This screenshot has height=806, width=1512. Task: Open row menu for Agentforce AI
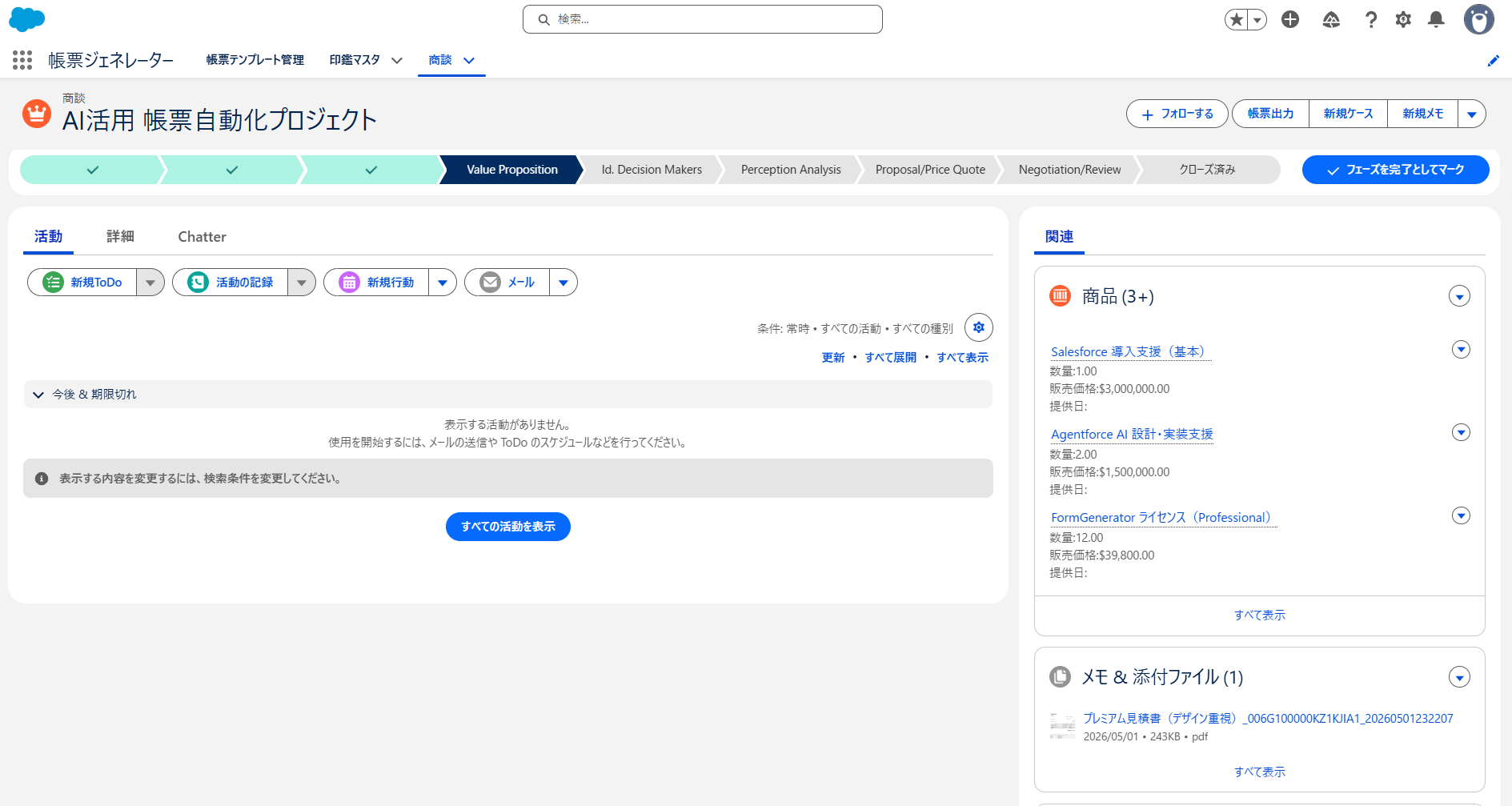pyautogui.click(x=1461, y=433)
